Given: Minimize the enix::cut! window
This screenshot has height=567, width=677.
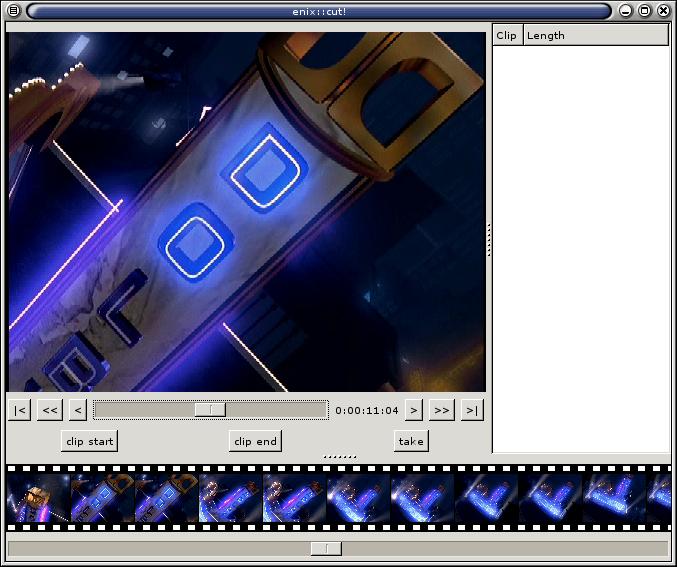Looking at the screenshot, I should point(626,11).
